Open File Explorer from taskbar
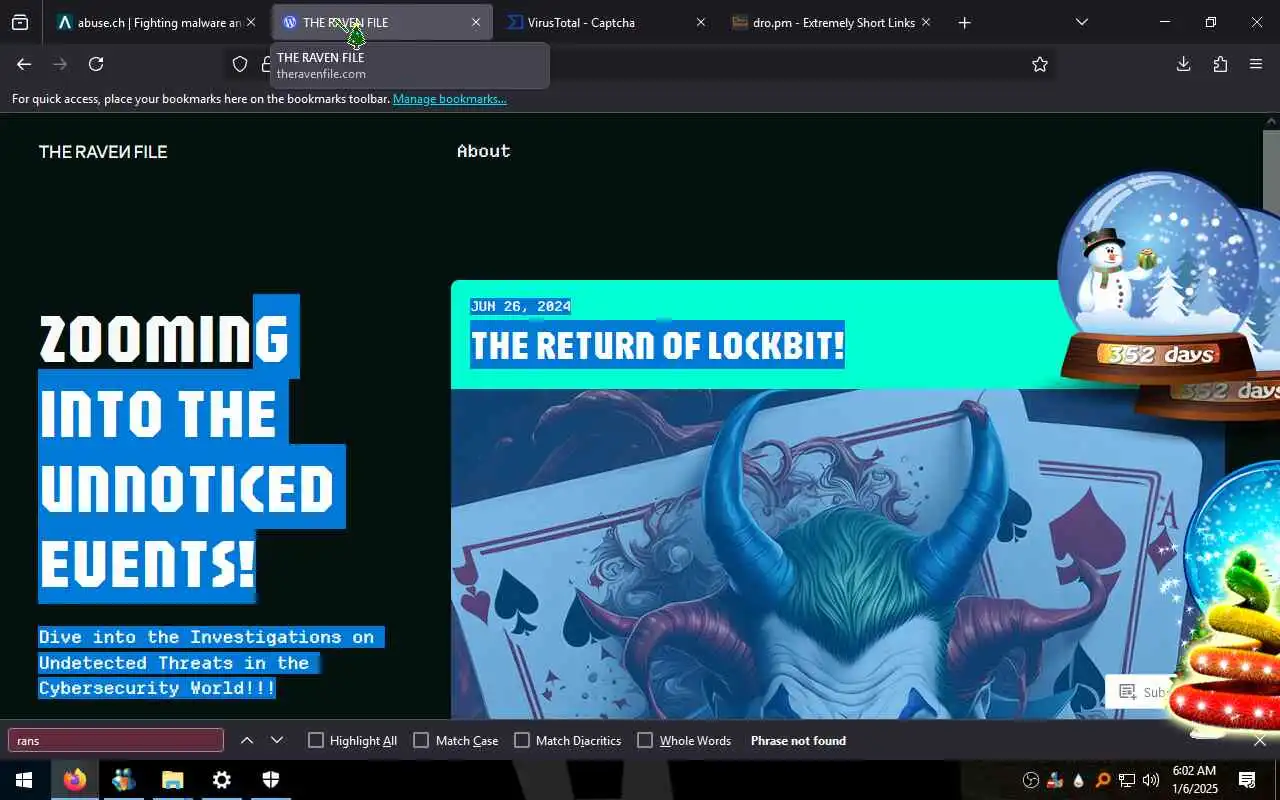 (x=172, y=780)
